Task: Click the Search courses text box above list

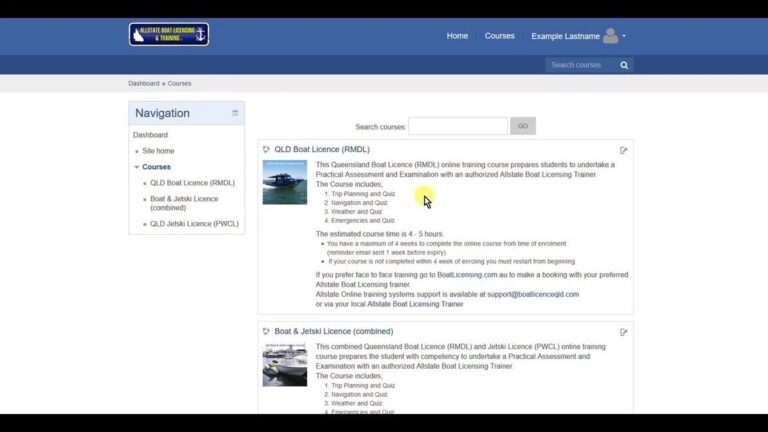Action: point(458,126)
